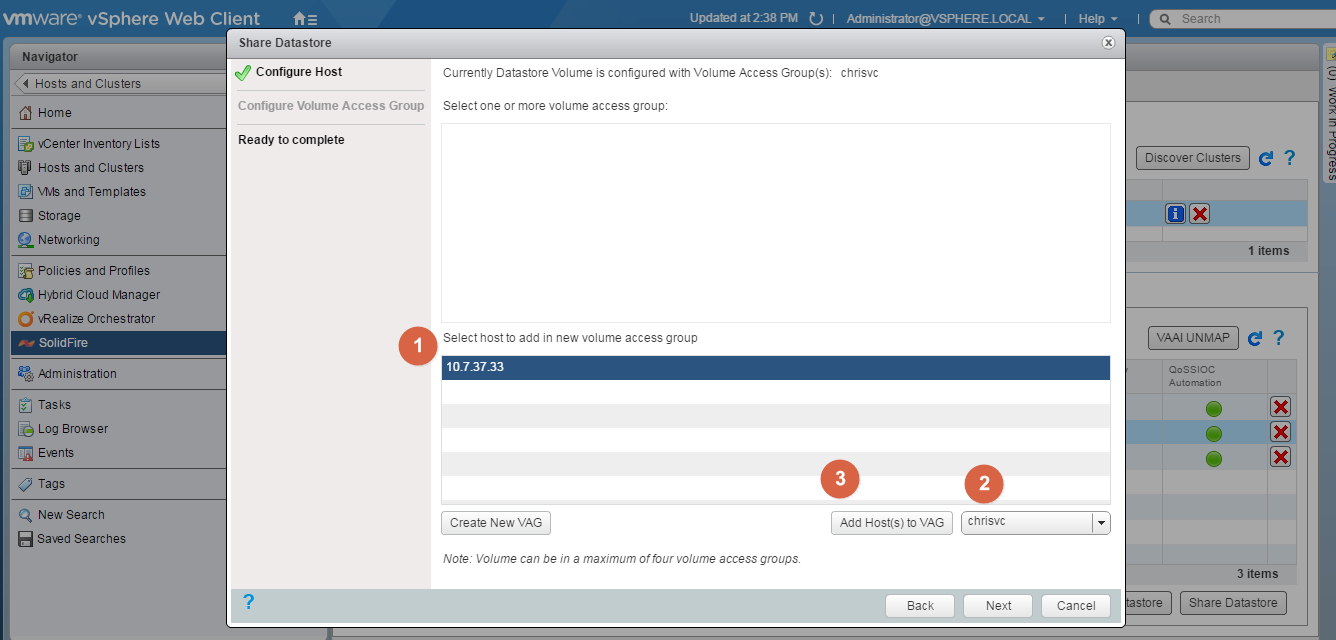Delete third datastore row with red X
Viewport: 1336px width, 640px height.
pos(1280,457)
